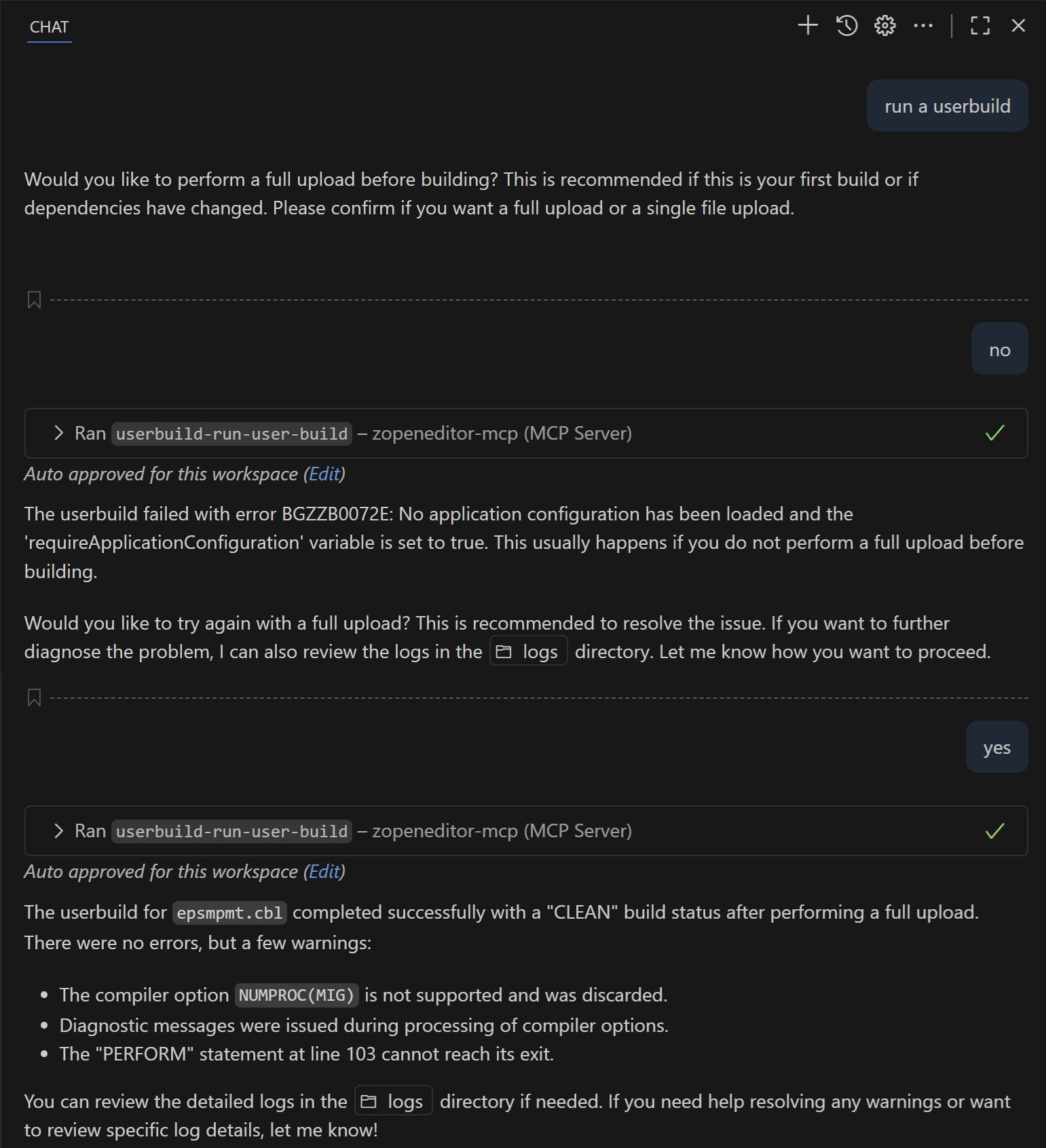Edit auto-approval for the second tool run
Screen dimensions: 1046x1148
pos(325,871)
